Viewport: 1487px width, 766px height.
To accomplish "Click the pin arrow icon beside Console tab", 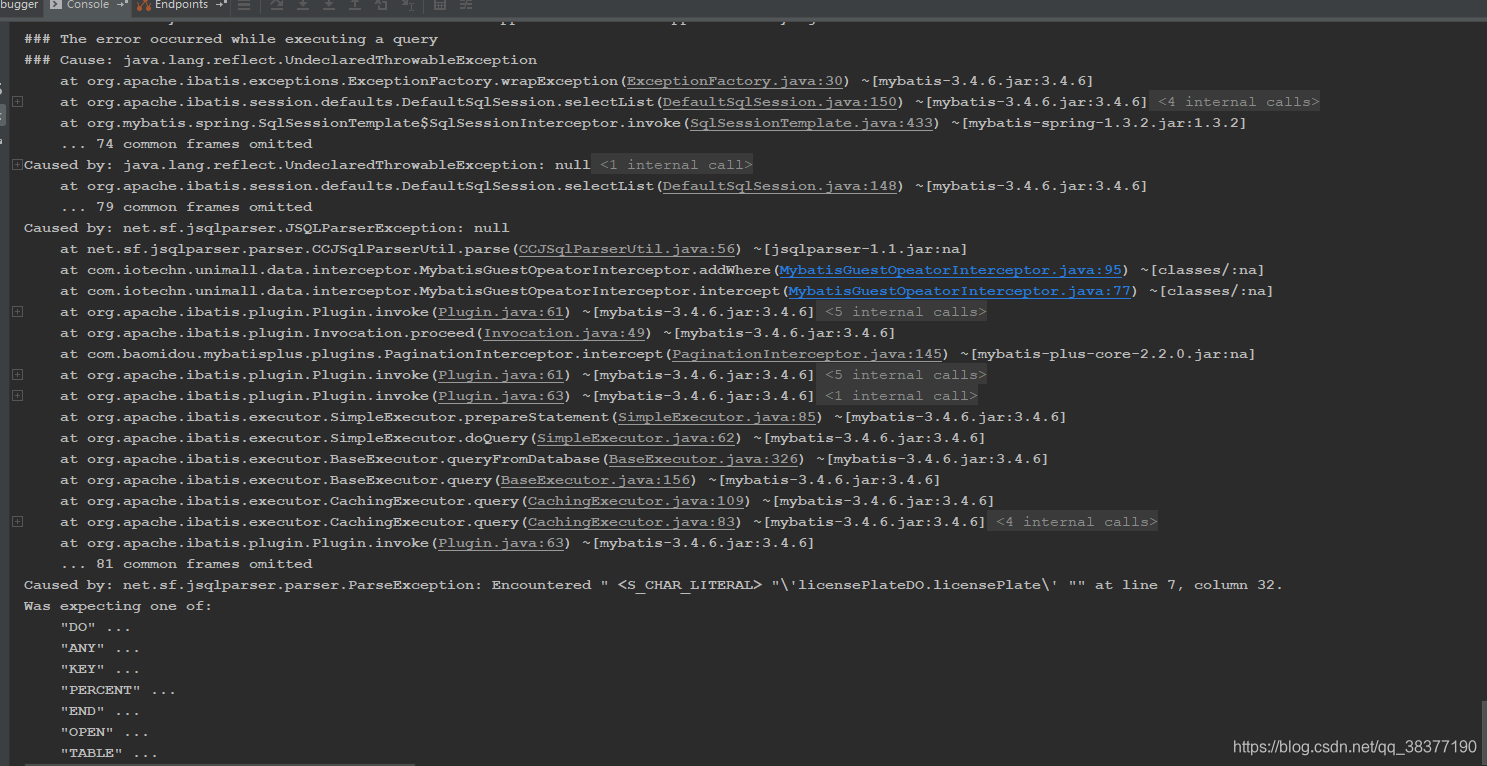I will 122,5.
